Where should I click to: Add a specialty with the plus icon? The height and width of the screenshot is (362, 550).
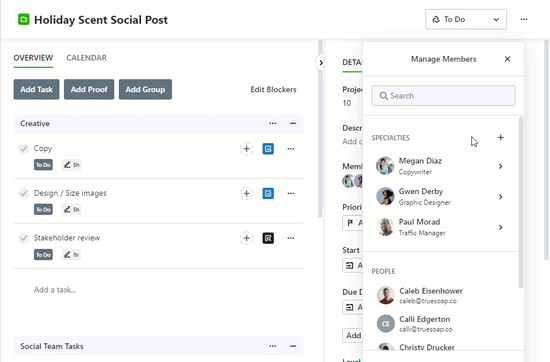[x=501, y=138]
